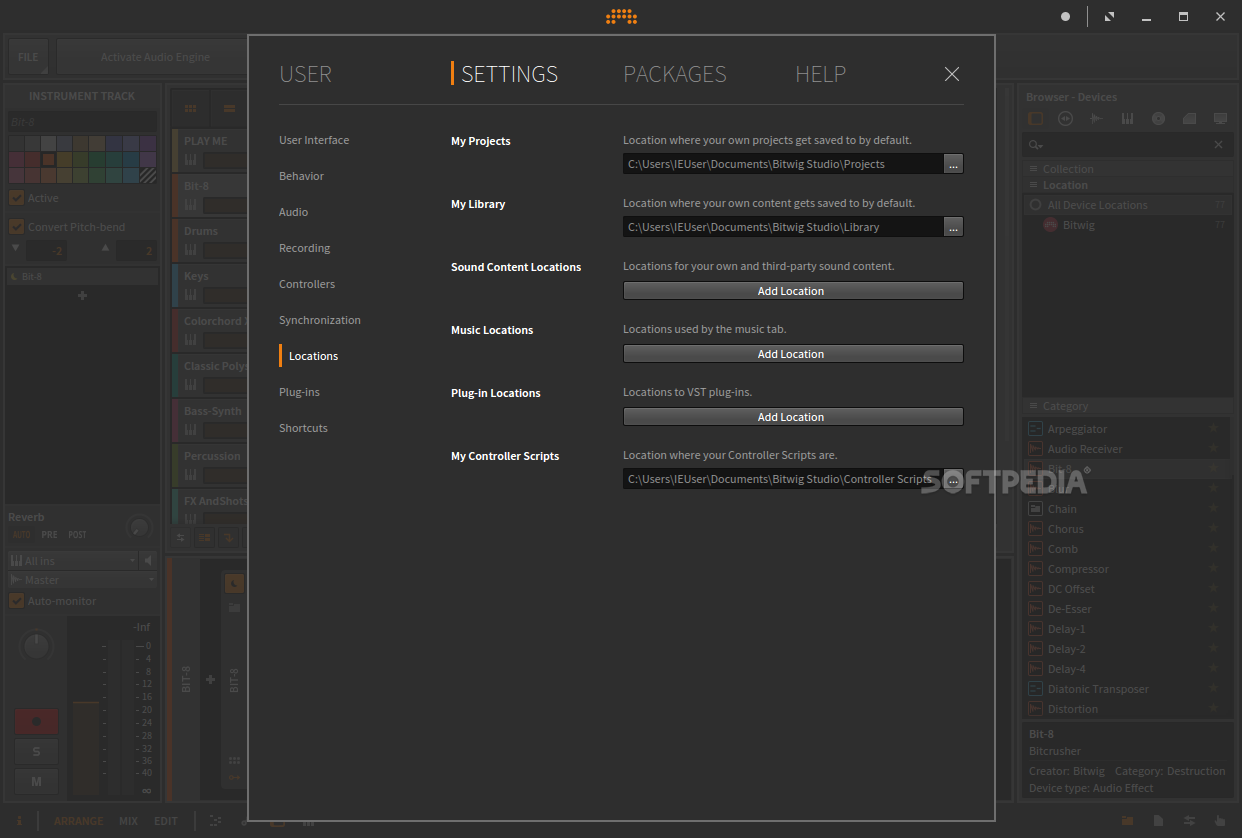Favorite the Arpeggiator device star
This screenshot has height=838, width=1242.
tap(1213, 429)
